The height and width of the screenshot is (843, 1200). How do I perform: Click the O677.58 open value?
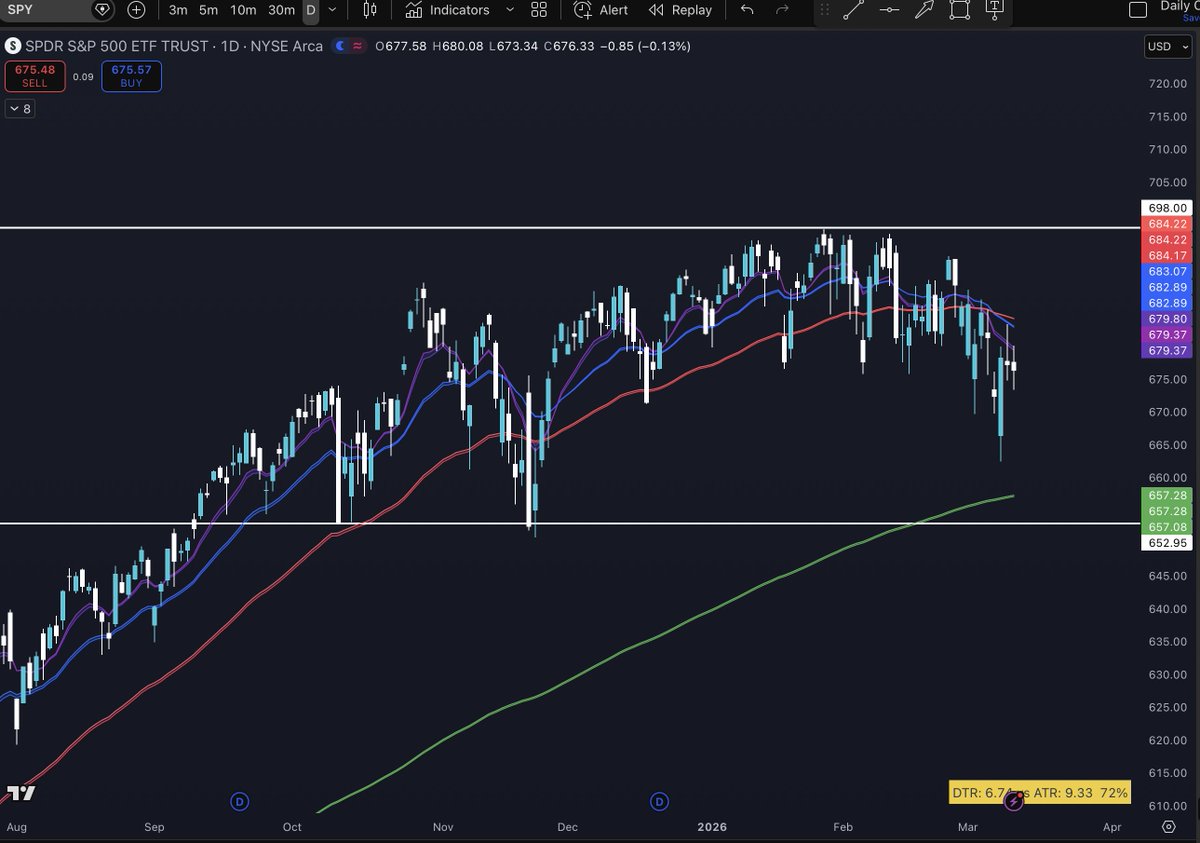tap(399, 46)
